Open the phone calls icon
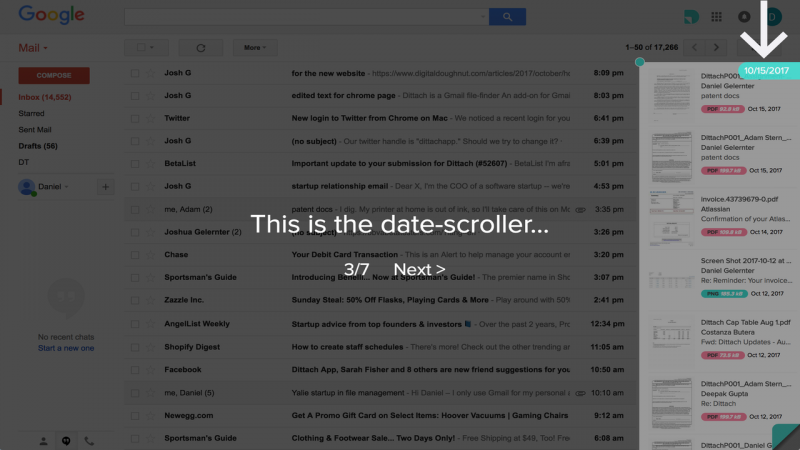This screenshot has width=800, height=450. click(x=89, y=441)
